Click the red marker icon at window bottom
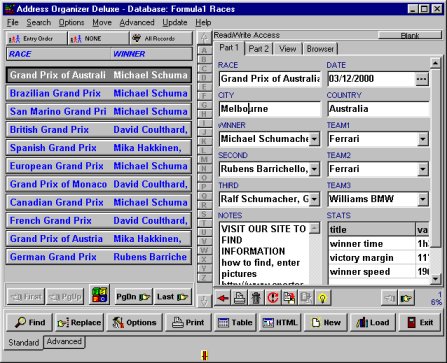 coord(205,355)
